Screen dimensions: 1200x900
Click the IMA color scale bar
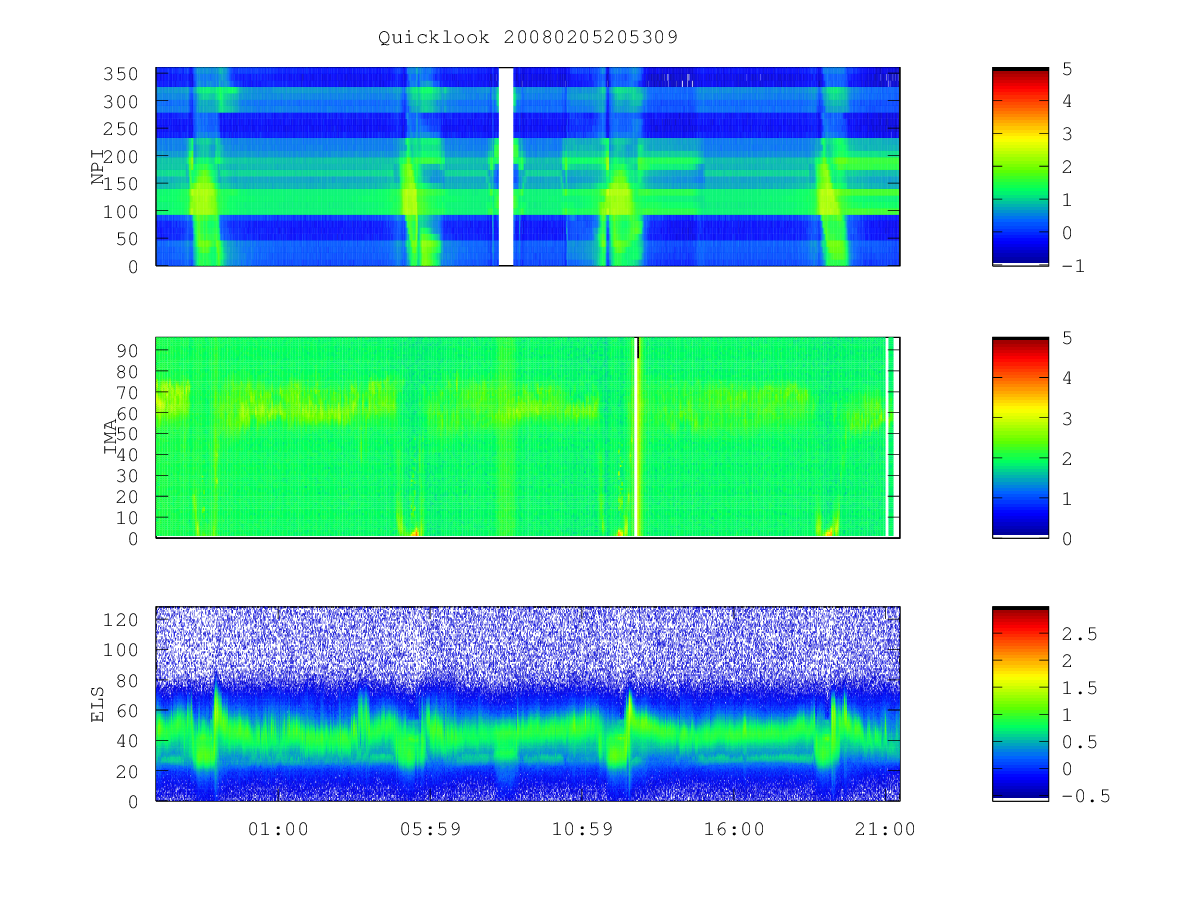pos(1020,437)
